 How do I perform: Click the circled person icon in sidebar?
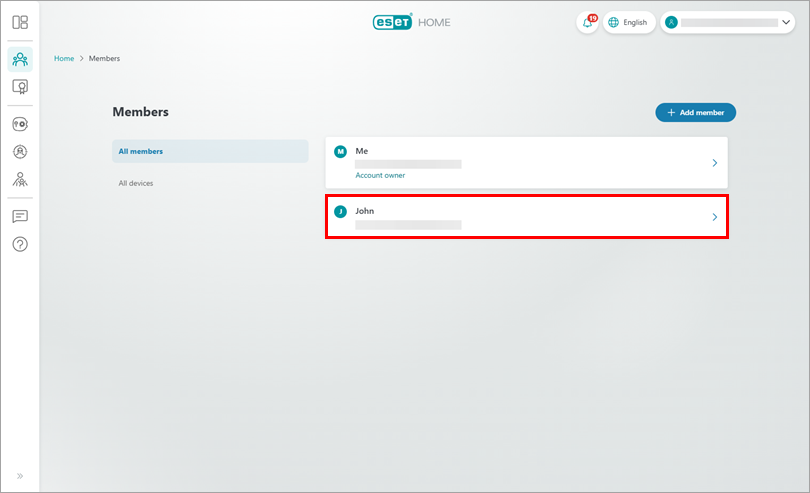[x=20, y=152]
